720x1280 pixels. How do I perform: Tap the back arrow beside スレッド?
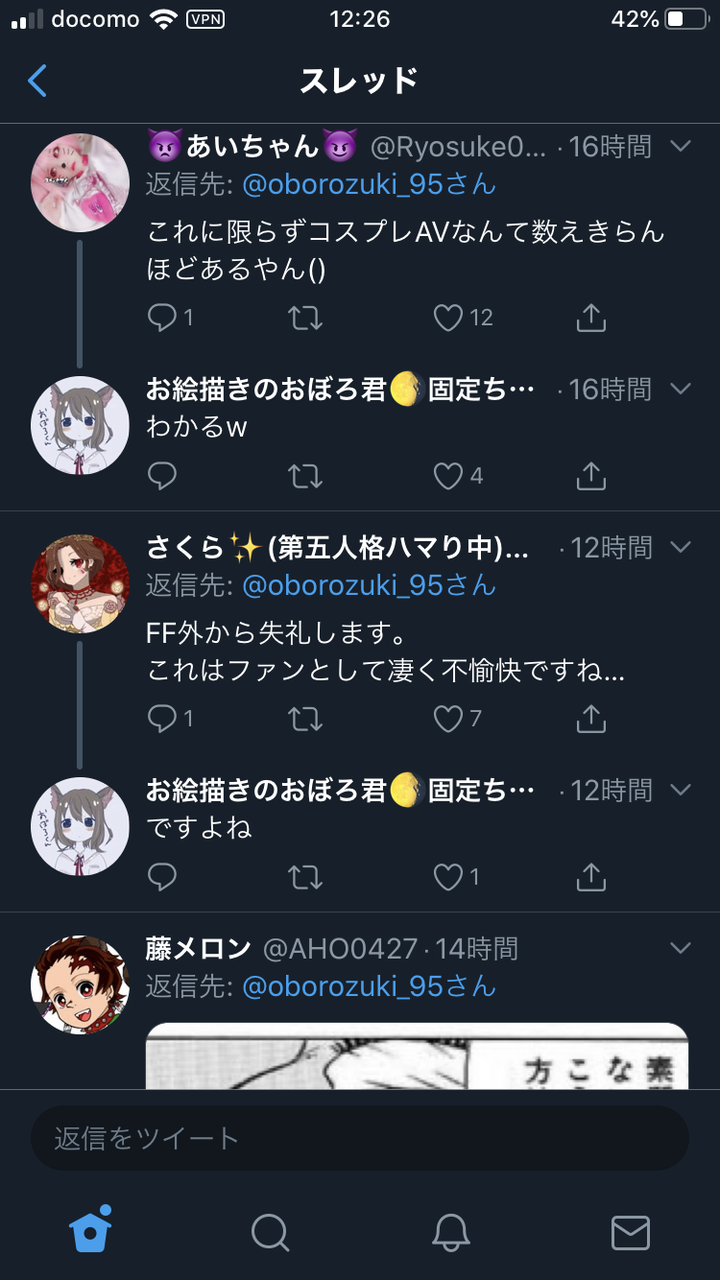click(37, 80)
